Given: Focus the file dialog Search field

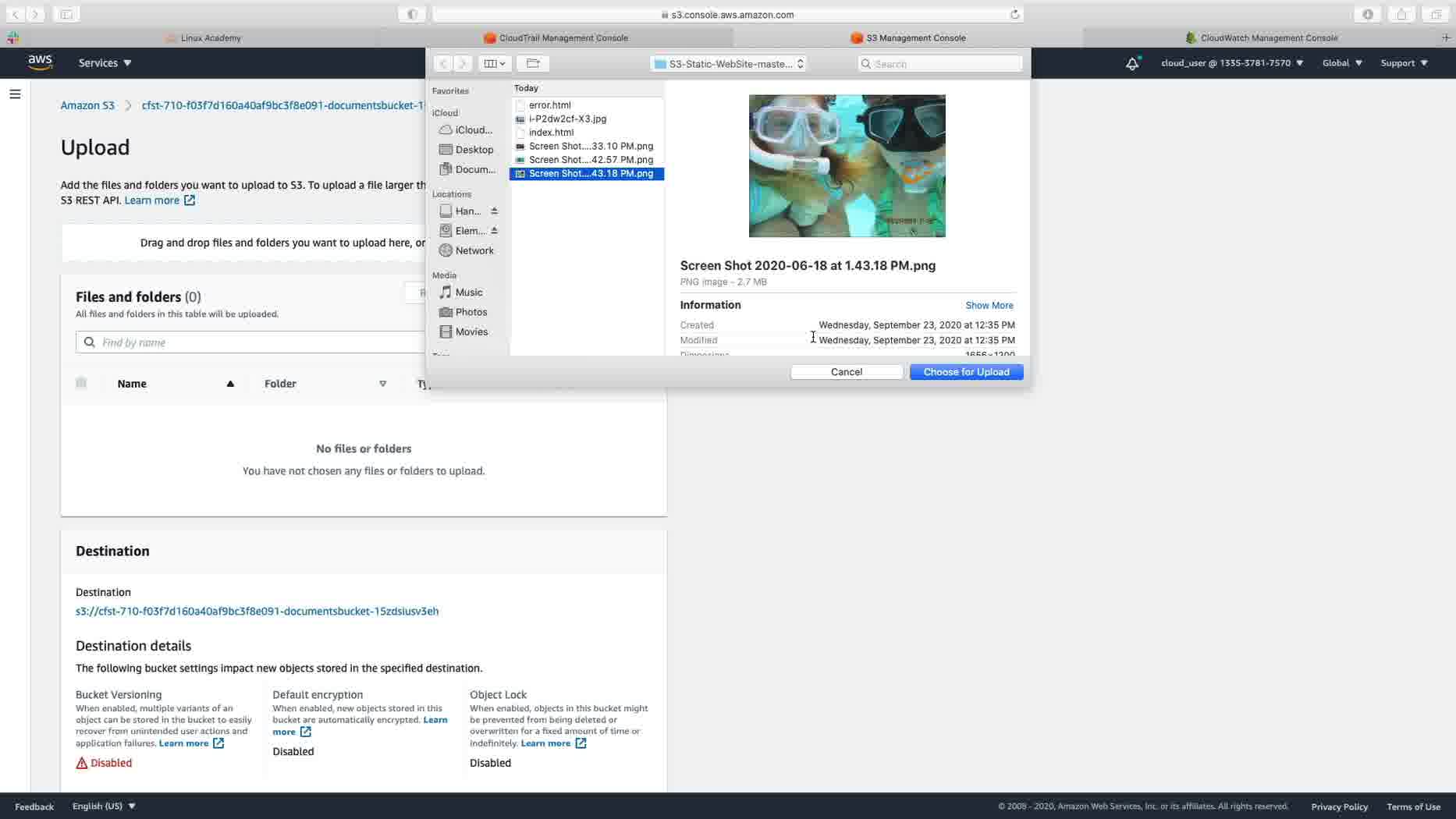Looking at the screenshot, I should click(939, 64).
